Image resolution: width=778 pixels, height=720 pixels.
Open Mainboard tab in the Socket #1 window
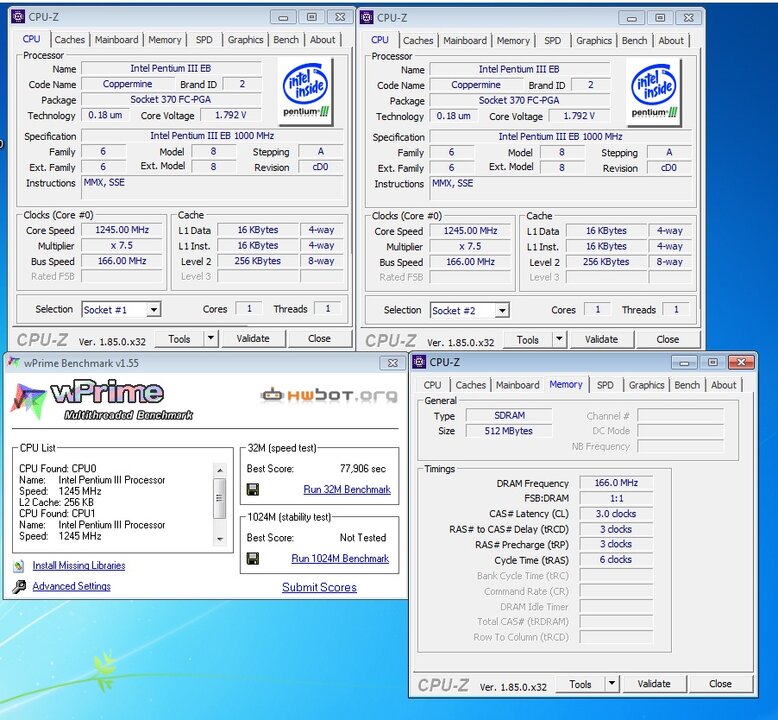(x=117, y=40)
